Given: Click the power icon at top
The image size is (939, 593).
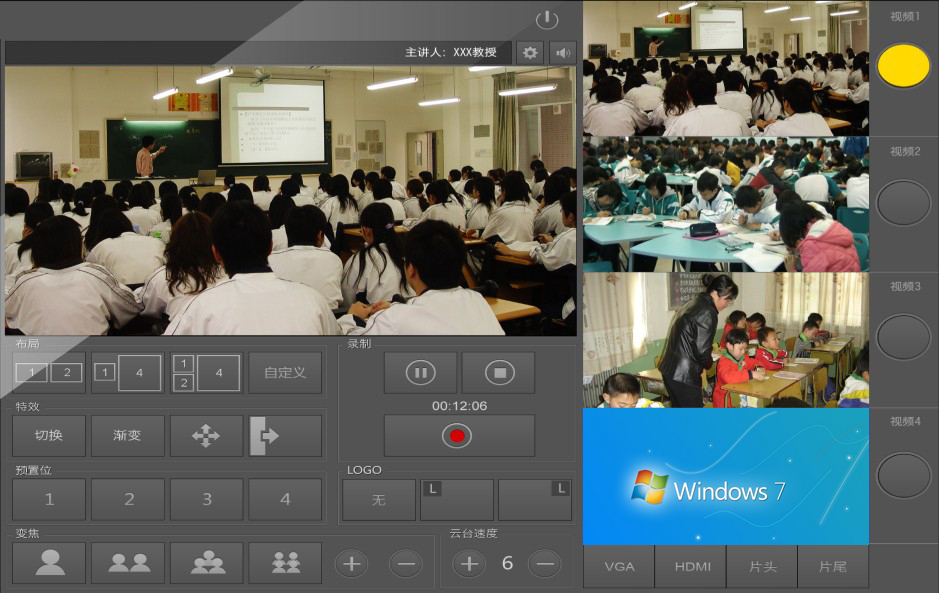Looking at the screenshot, I should (x=546, y=20).
